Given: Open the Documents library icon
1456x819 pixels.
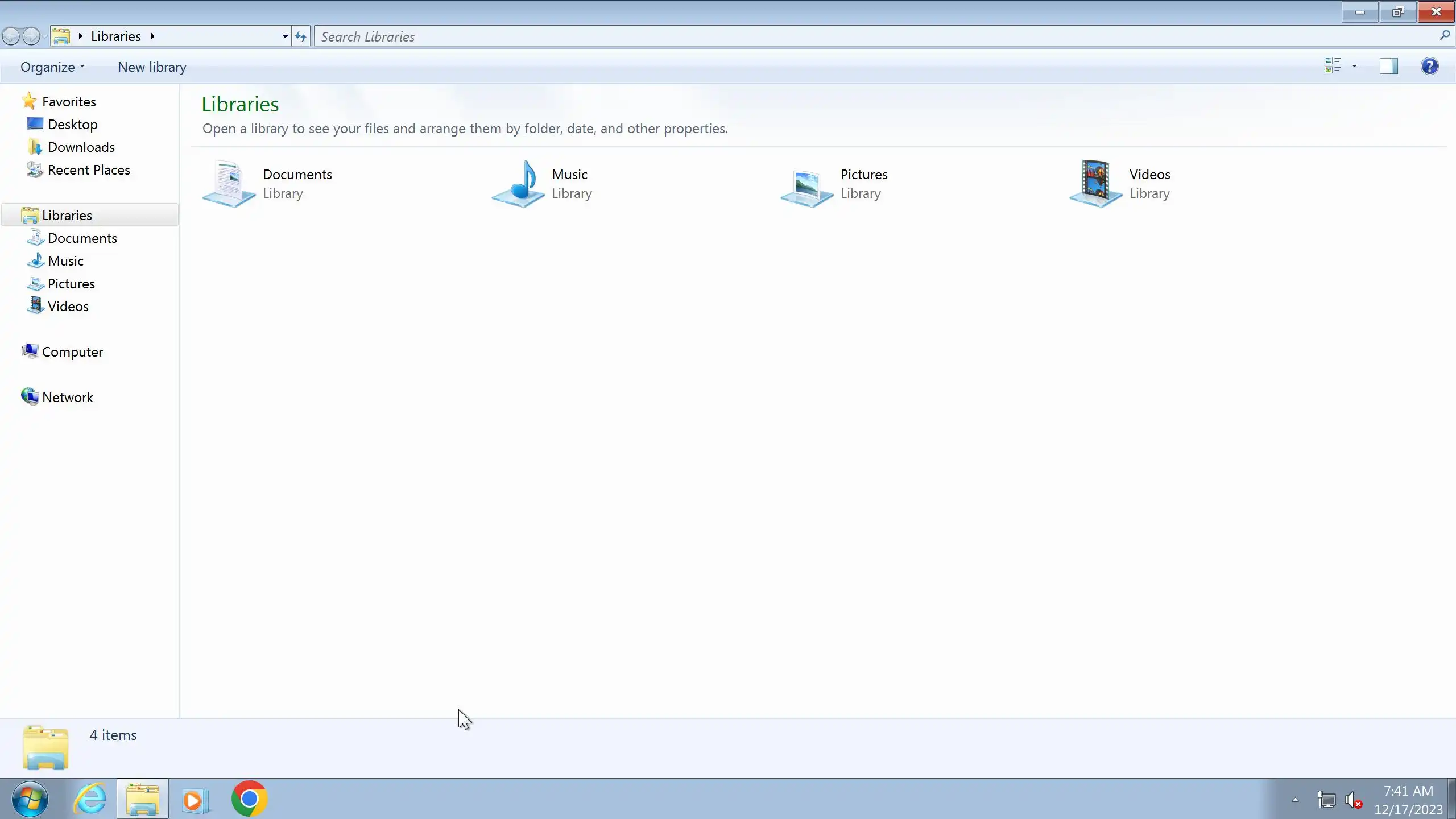Looking at the screenshot, I should 229,184.
